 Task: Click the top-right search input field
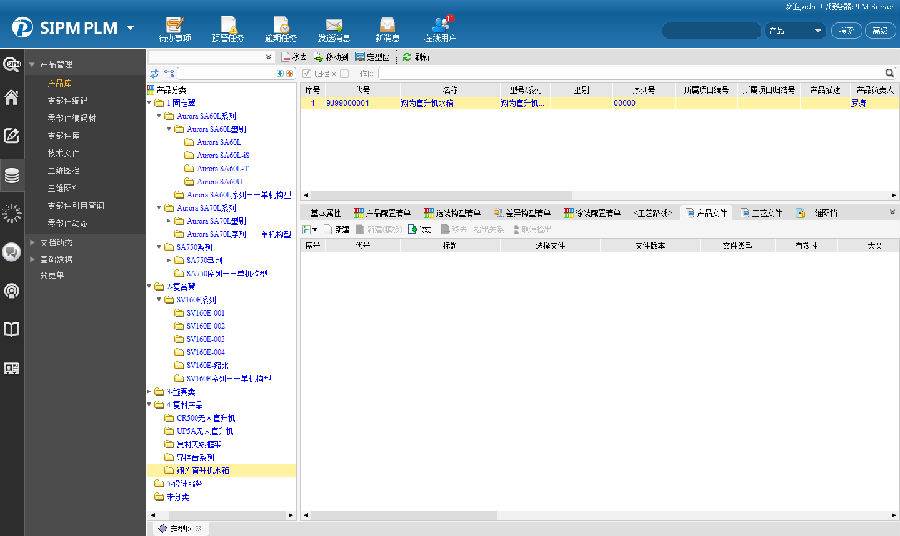point(710,31)
